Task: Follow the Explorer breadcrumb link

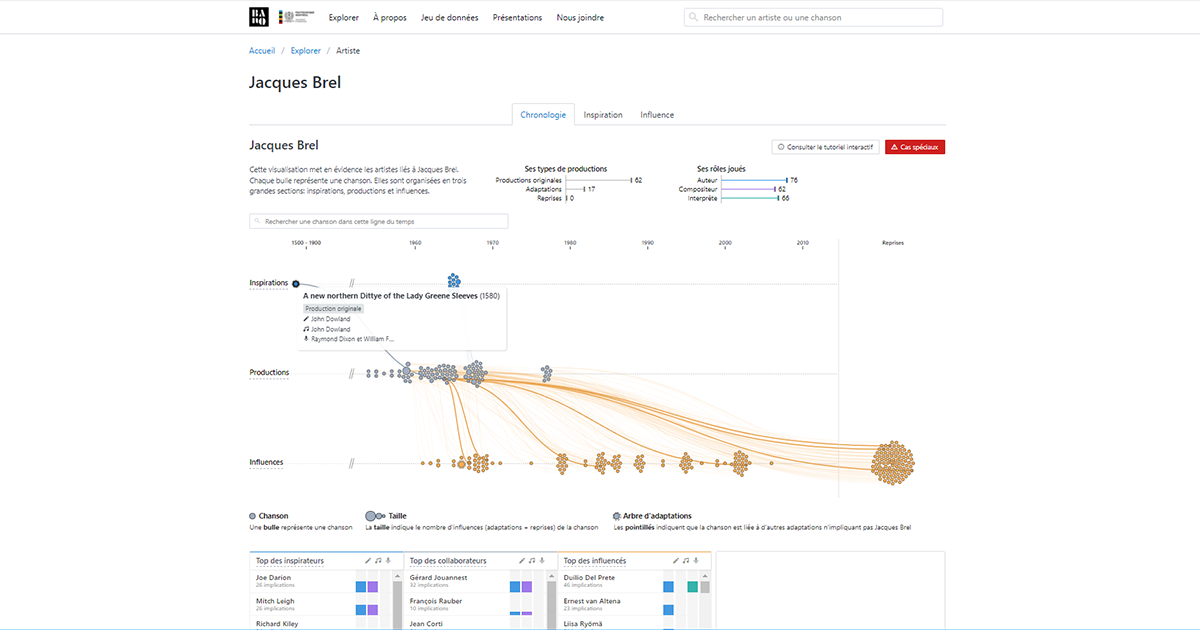Action: pos(306,50)
